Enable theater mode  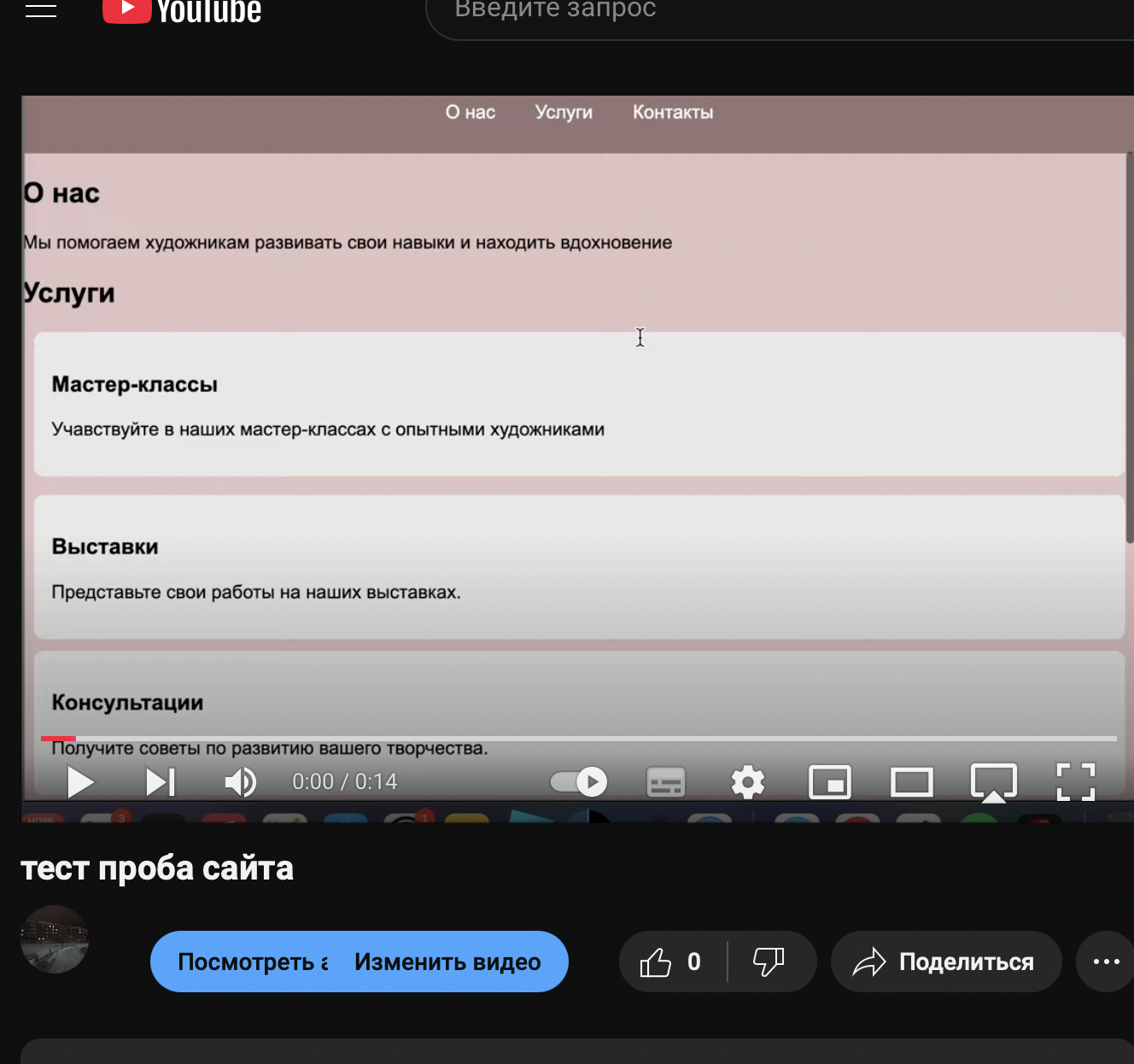[x=912, y=782]
